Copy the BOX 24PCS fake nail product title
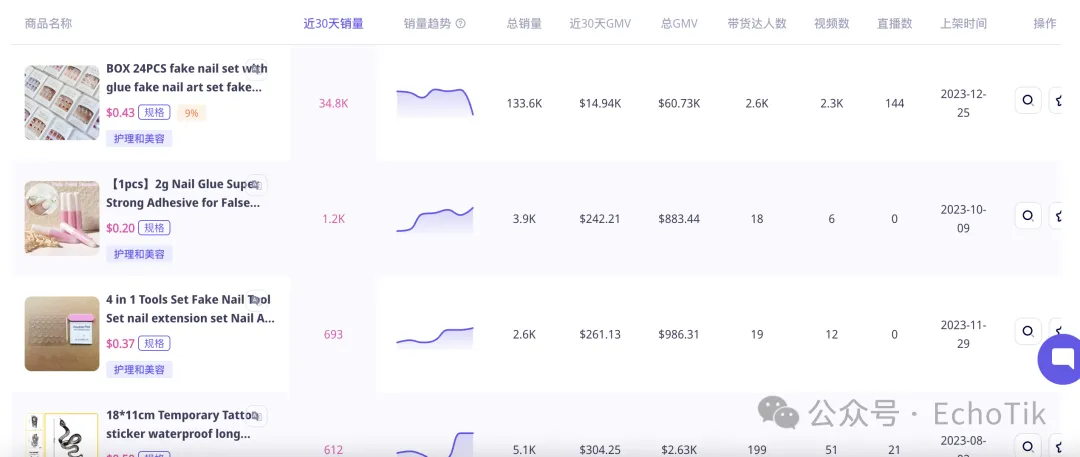Image resolution: width=1080 pixels, height=457 pixels. [x=257, y=70]
